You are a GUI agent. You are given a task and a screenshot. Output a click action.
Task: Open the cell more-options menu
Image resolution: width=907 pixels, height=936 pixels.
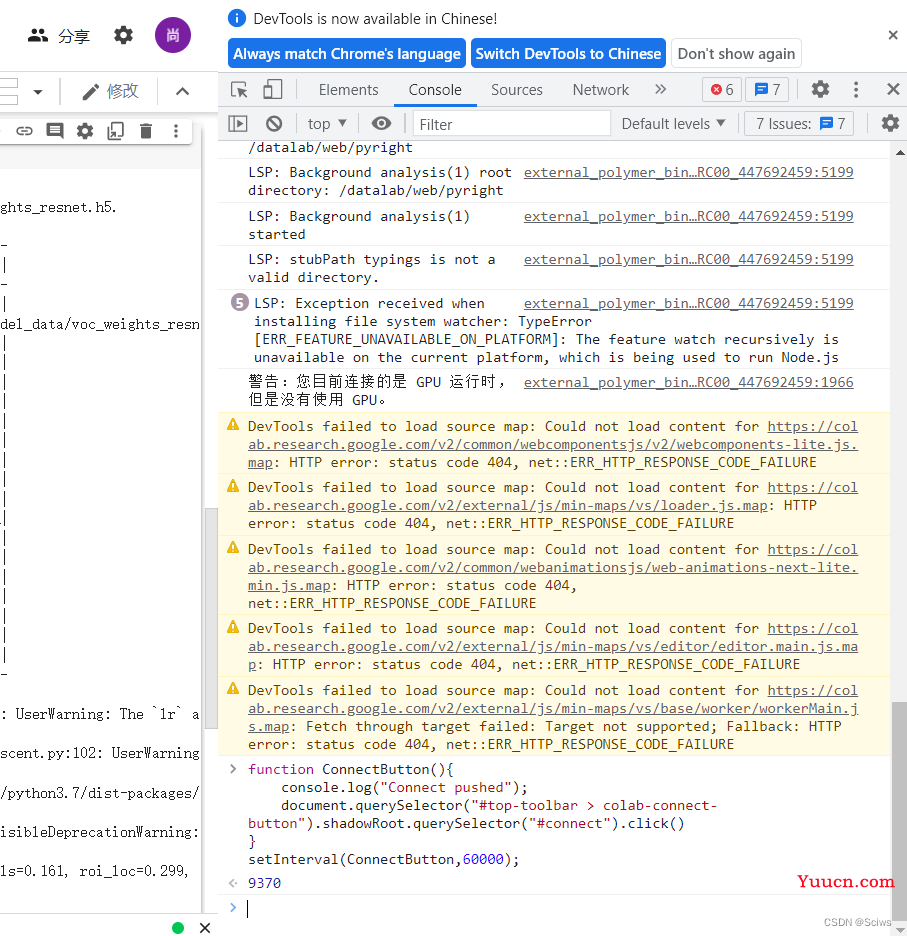176,131
